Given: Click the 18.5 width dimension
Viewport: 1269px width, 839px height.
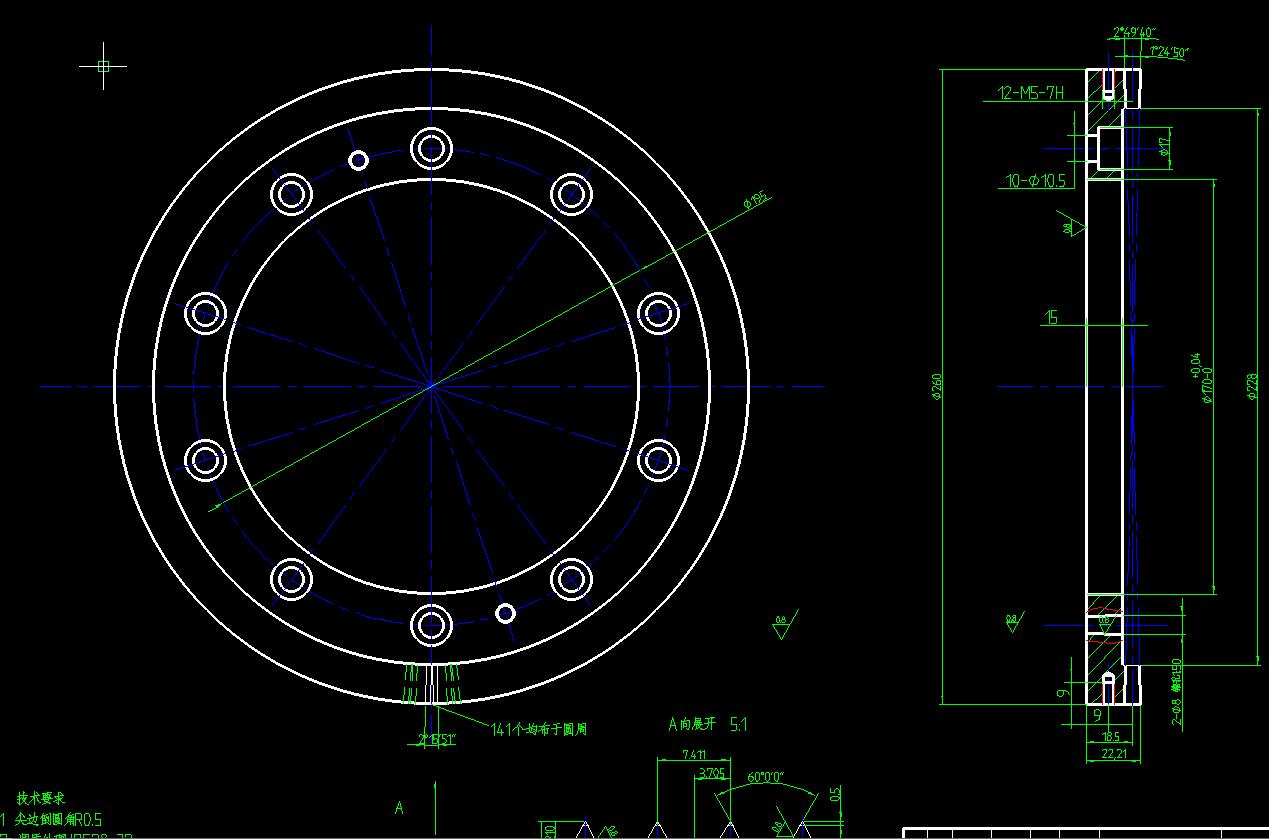Looking at the screenshot, I should [1111, 736].
